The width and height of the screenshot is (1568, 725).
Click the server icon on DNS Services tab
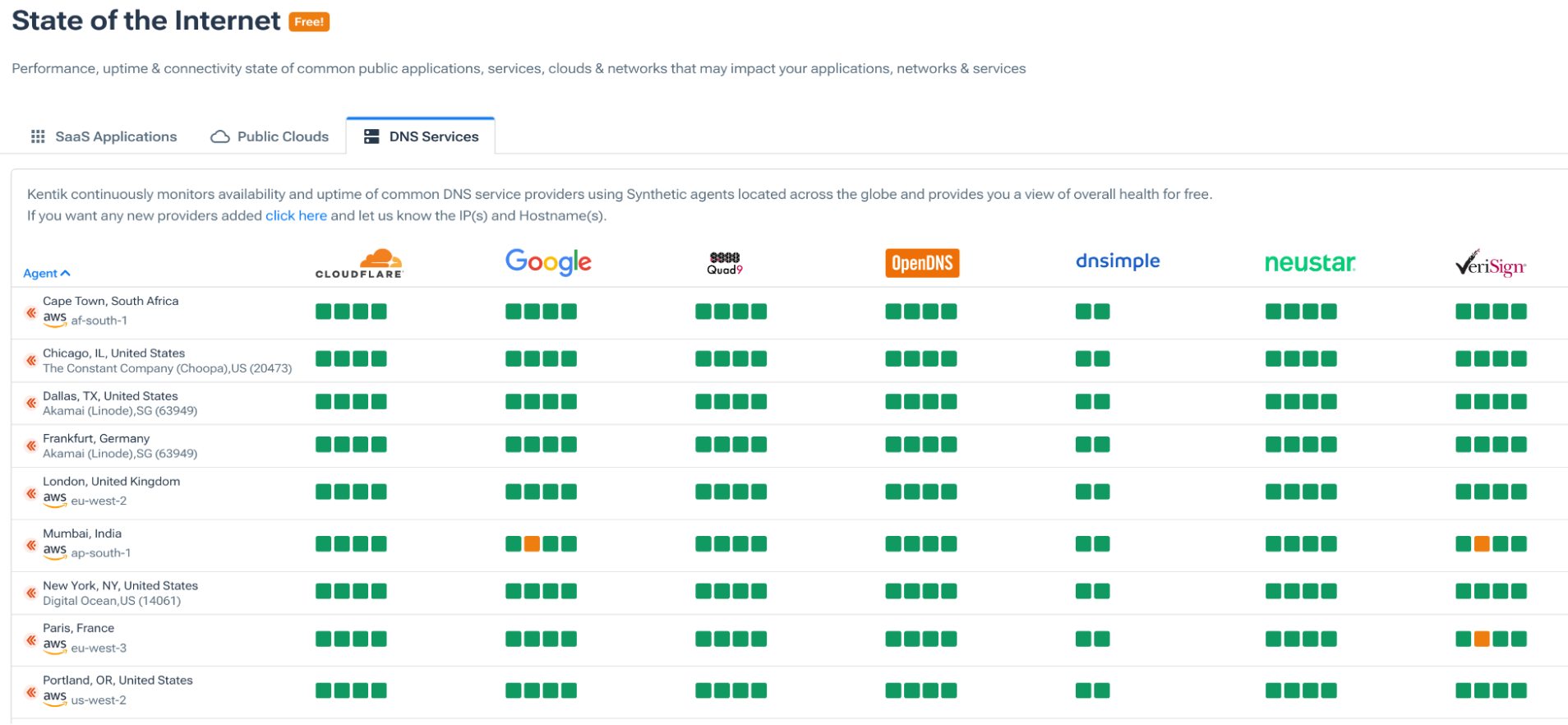[371, 136]
